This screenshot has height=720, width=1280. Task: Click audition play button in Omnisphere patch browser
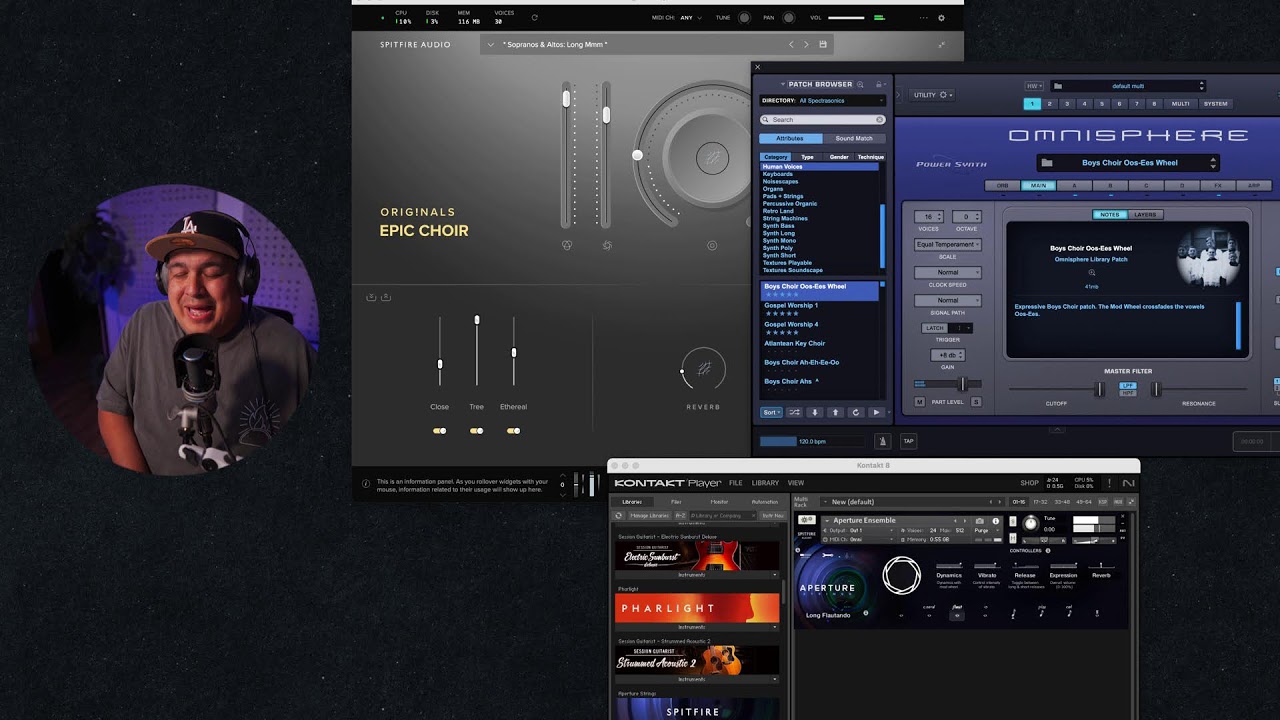point(876,412)
